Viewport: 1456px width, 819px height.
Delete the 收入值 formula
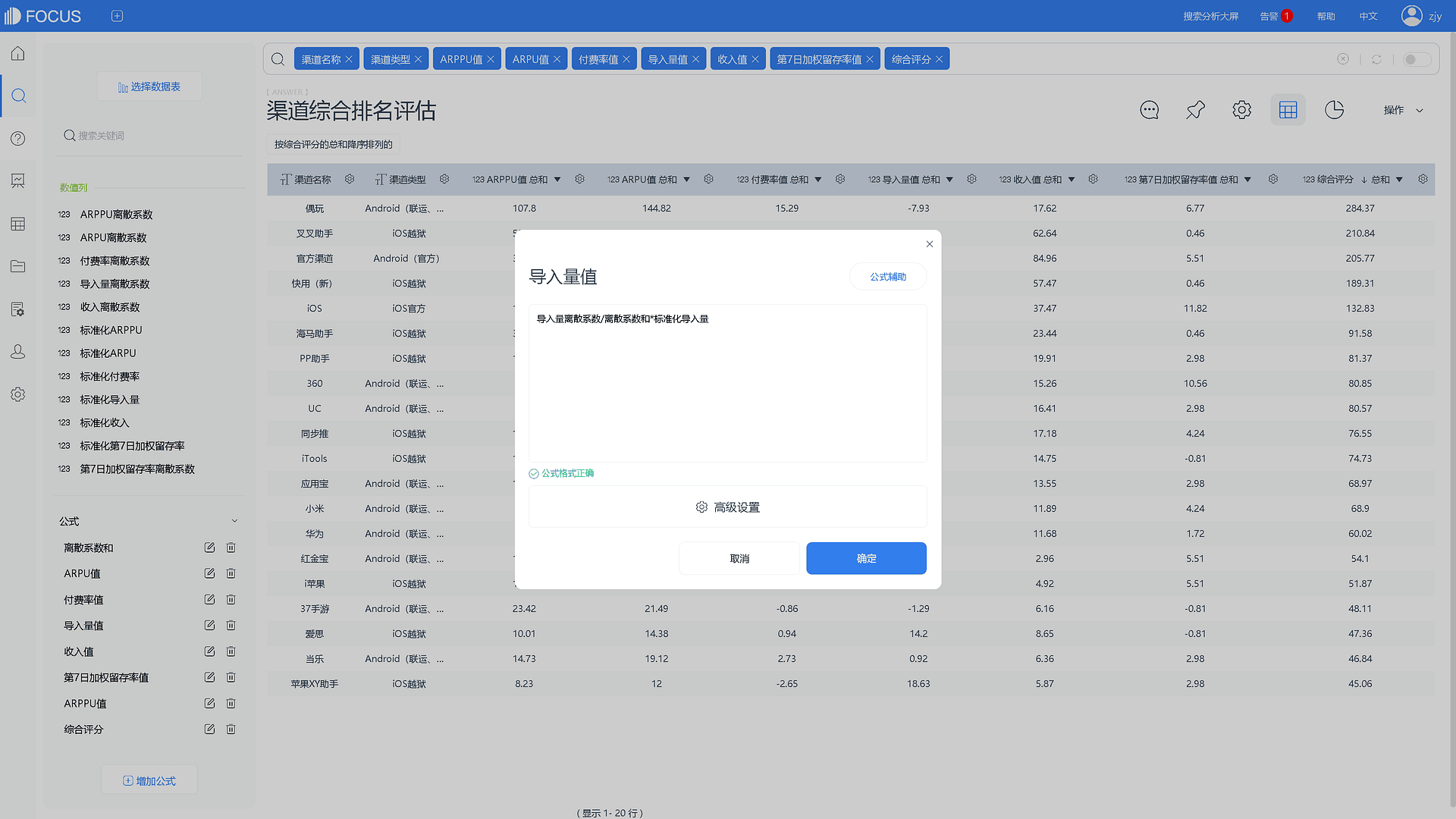(x=231, y=651)
